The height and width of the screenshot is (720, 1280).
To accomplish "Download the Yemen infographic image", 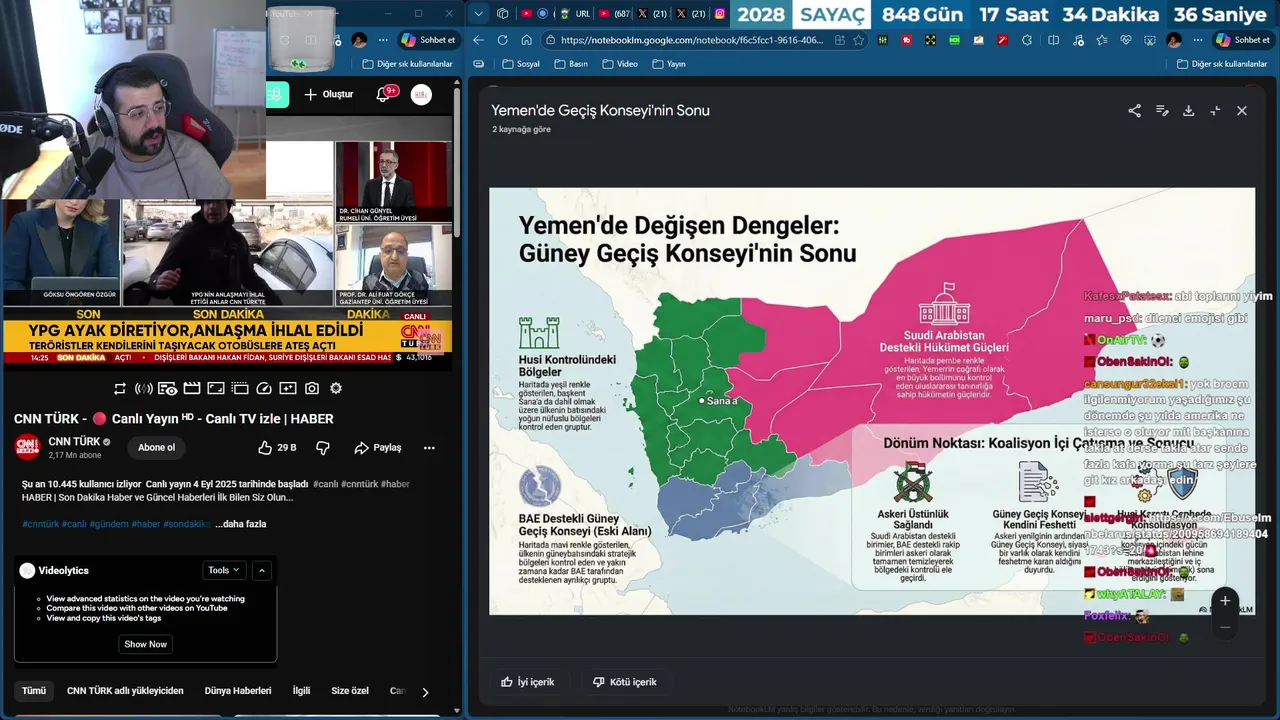I will point(1188,111).
